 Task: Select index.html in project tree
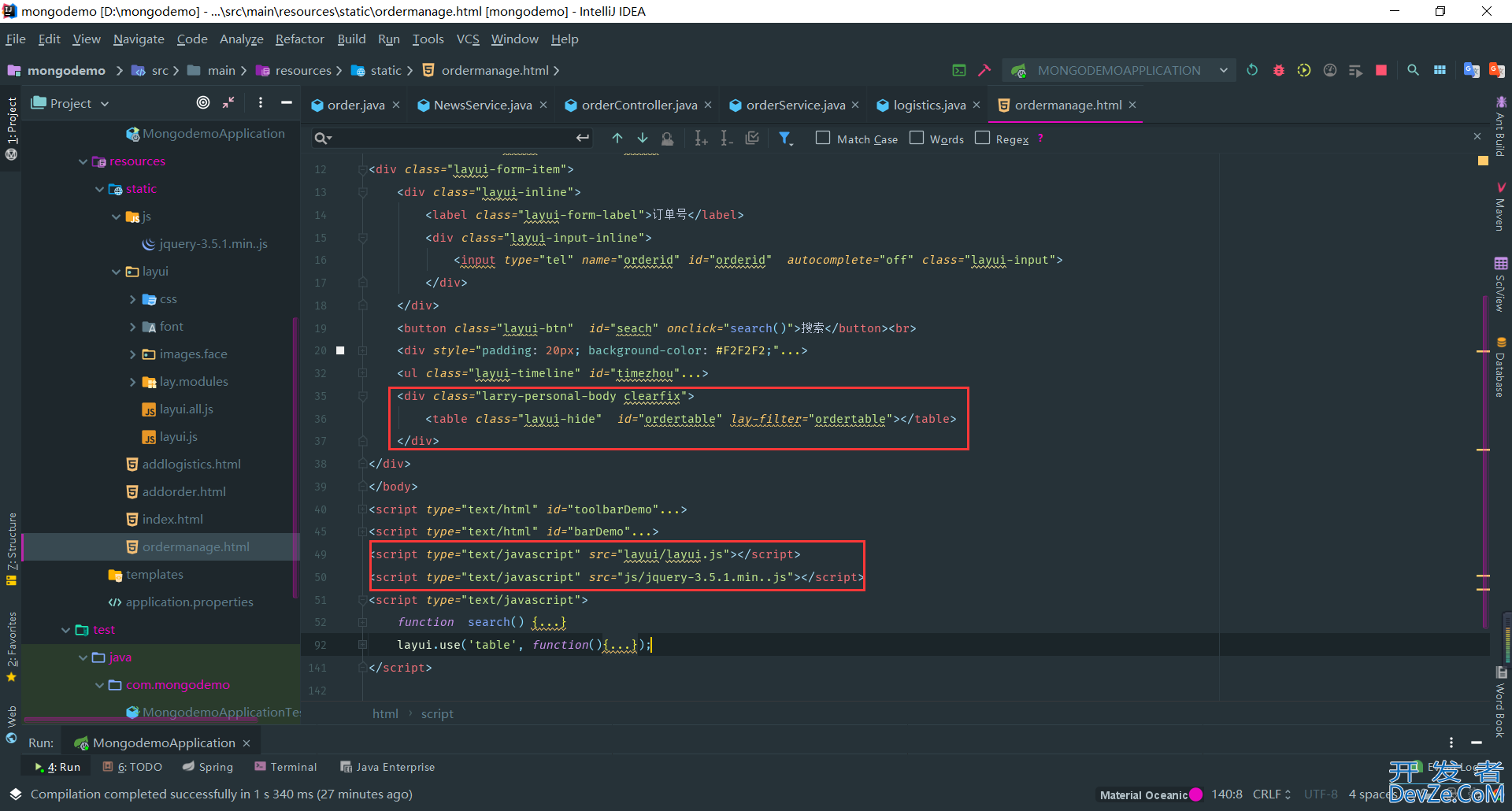pyautogui.click(x=172, y=520)
